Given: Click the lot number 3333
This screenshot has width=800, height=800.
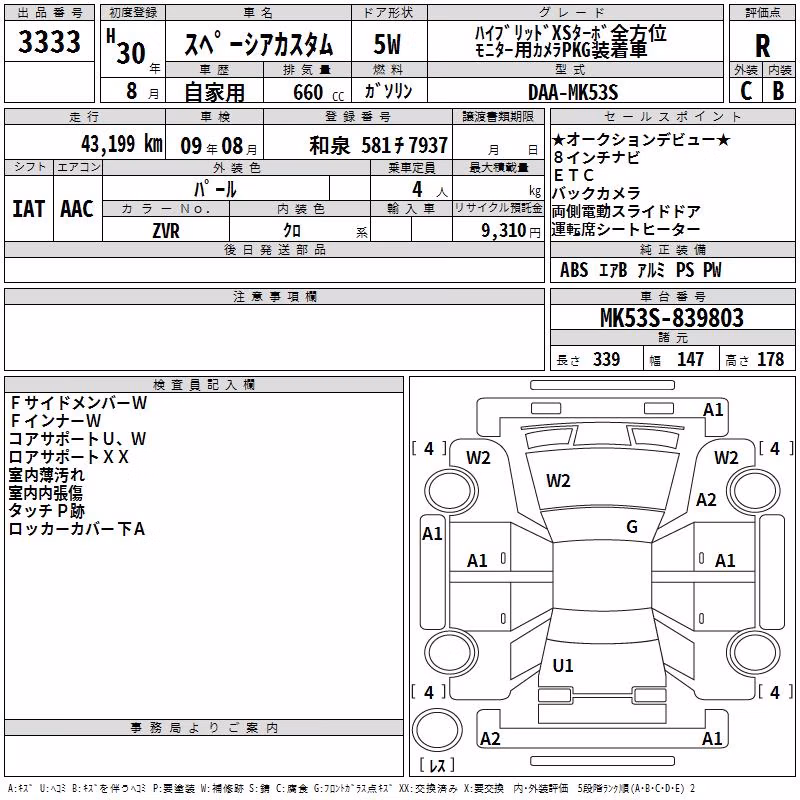Looking at the screenshot, I should 49,41.
